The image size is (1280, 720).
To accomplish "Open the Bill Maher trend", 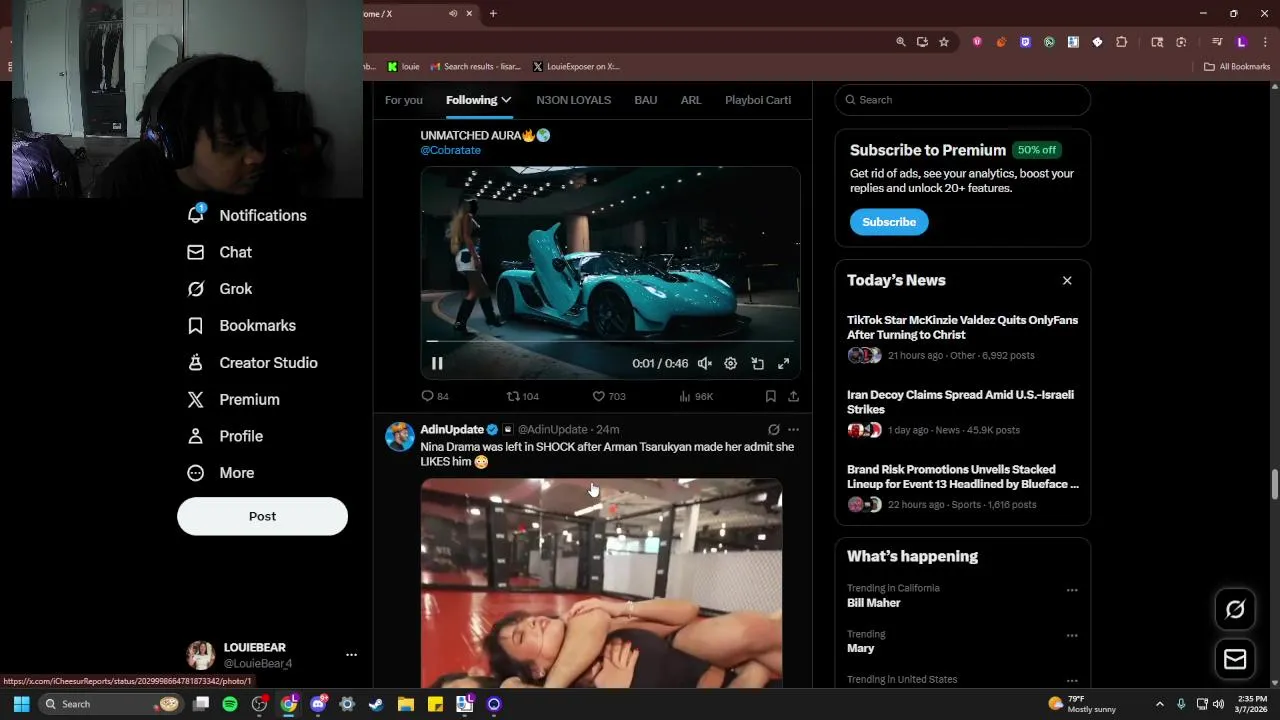I will [874, 603].
